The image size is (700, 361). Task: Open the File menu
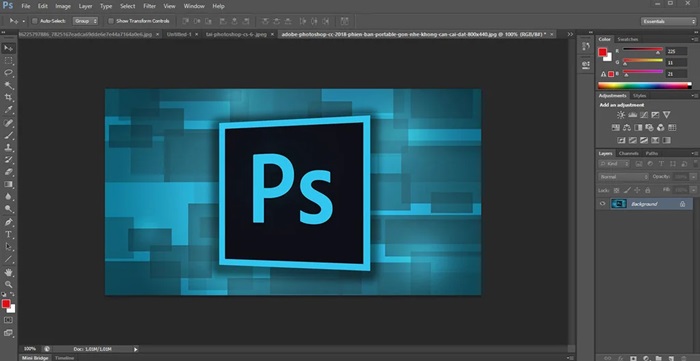(x=26, y=6)
